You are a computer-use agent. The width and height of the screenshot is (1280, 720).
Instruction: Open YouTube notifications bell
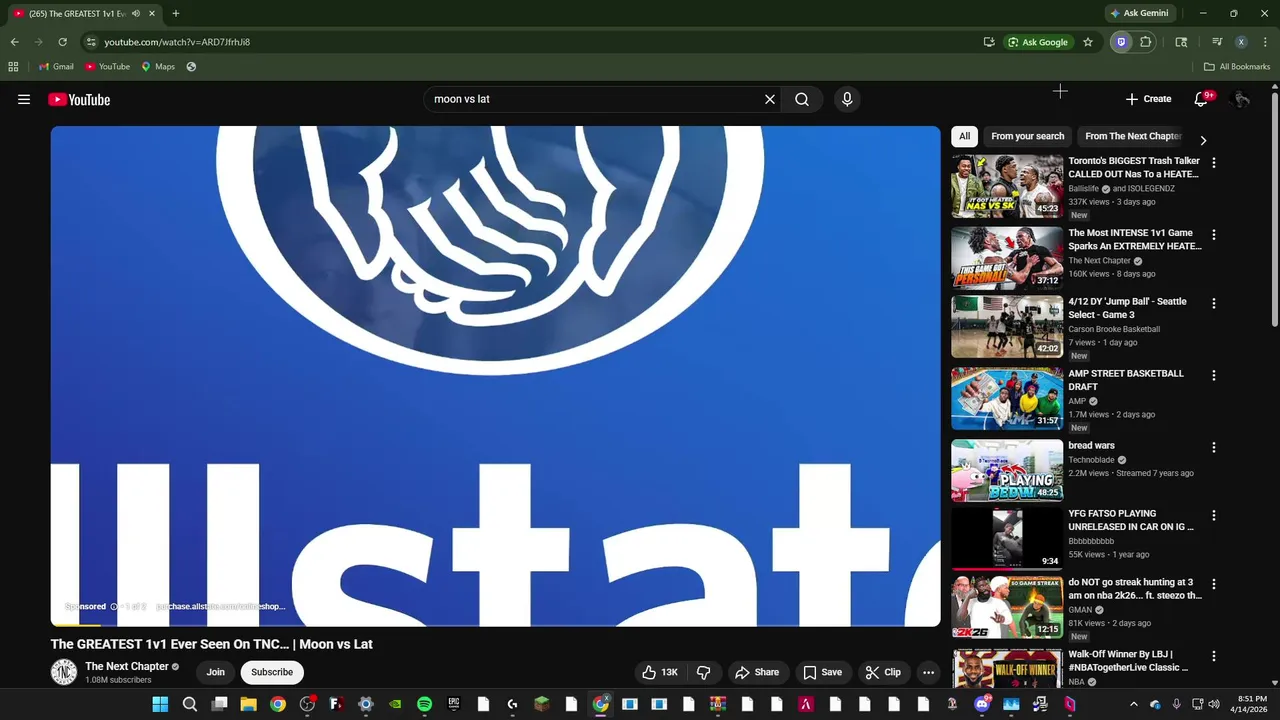point(1202,99)
